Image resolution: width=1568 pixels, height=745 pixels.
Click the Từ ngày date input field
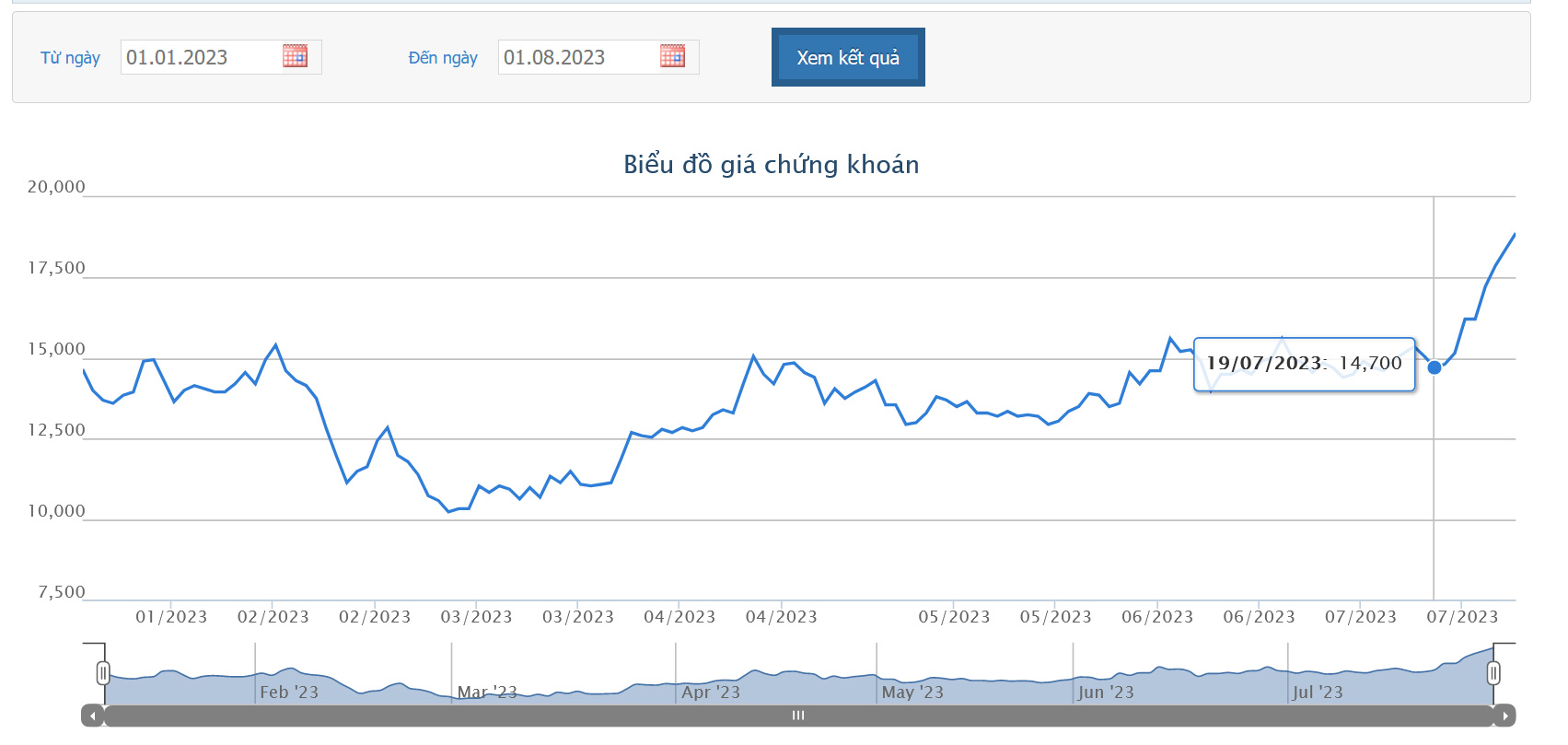coord(198,57)
